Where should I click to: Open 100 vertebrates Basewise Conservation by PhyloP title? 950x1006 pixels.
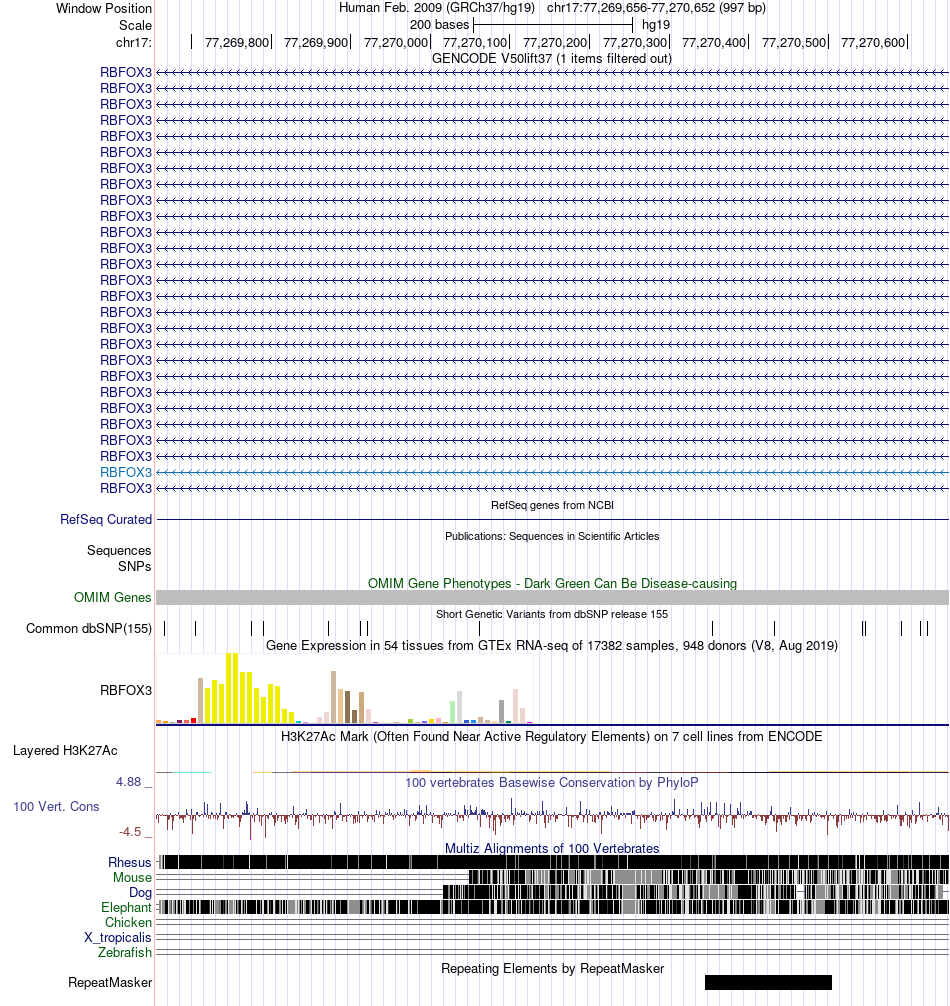coord(552,783)
